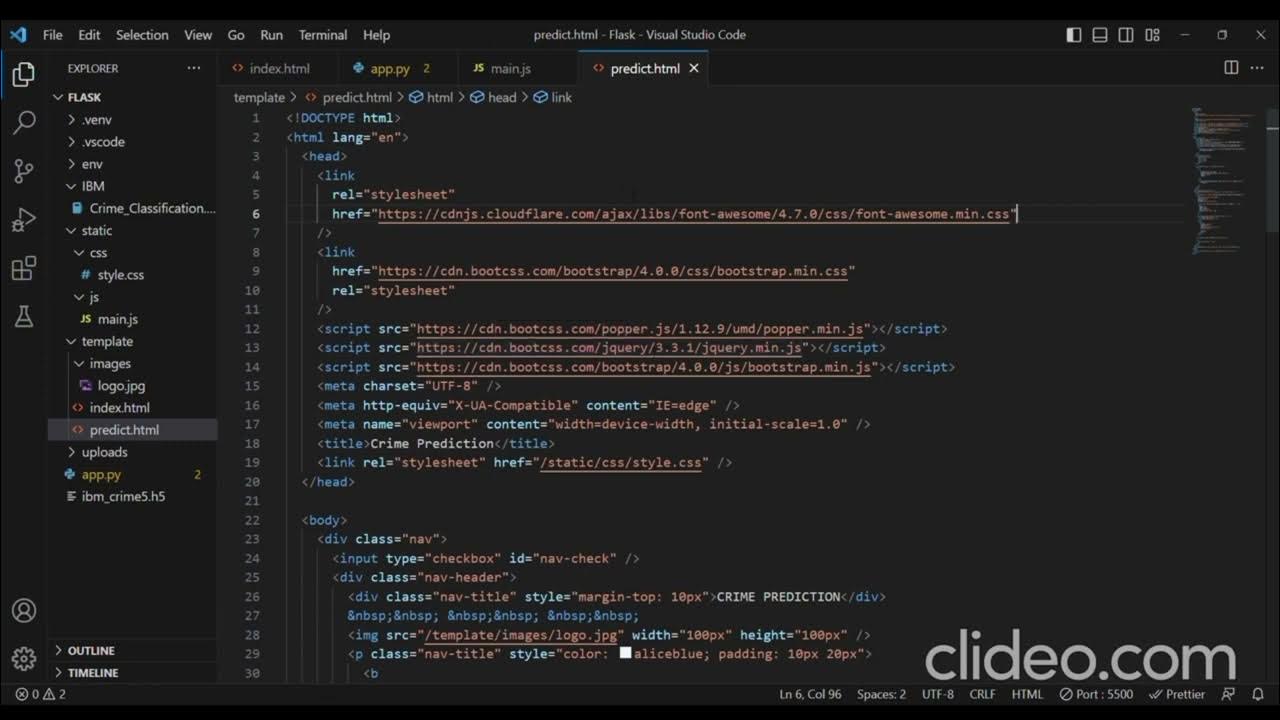Image resolution: width=1280 pixels, height=720 pixels.
Task: Open the View menu
Action: point(198,34)
